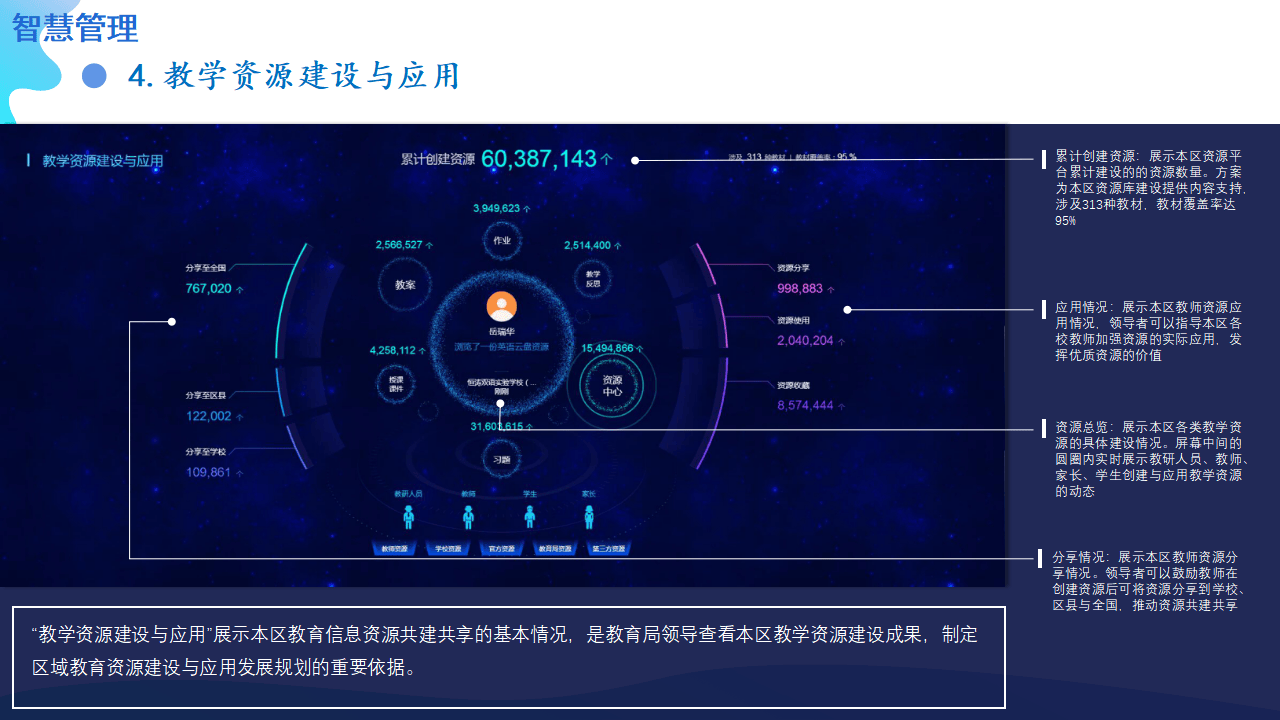Click the 教研人员 person icon
The image size is (1280, 720).
(x=408, y=516)
